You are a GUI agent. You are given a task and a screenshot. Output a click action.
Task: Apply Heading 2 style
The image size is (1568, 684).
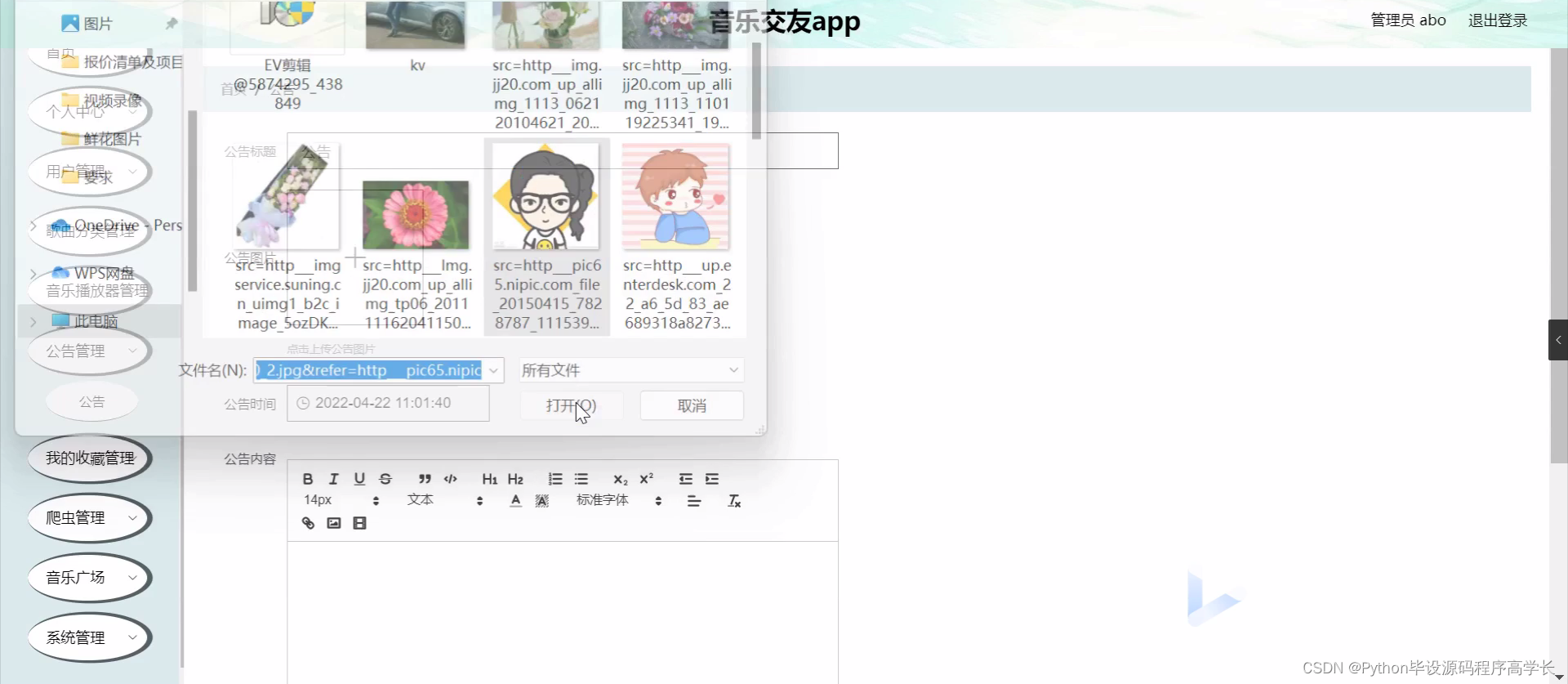(x=515, y=479)
